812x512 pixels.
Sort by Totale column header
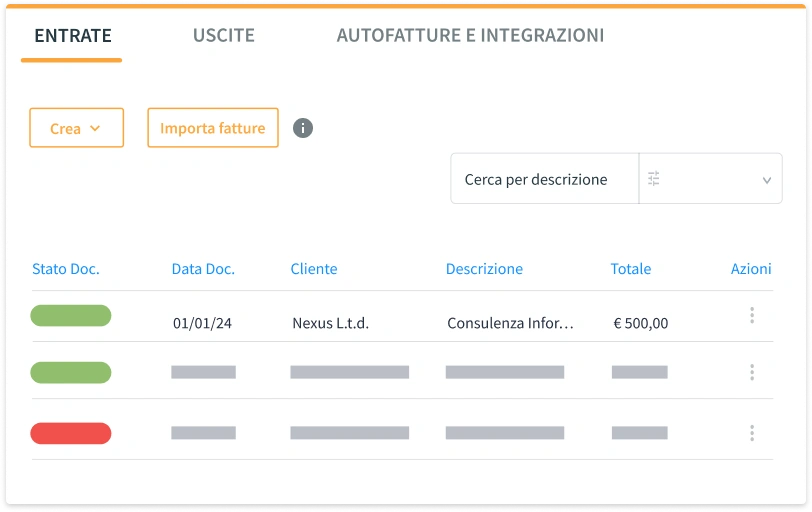[x=630, y=269]
